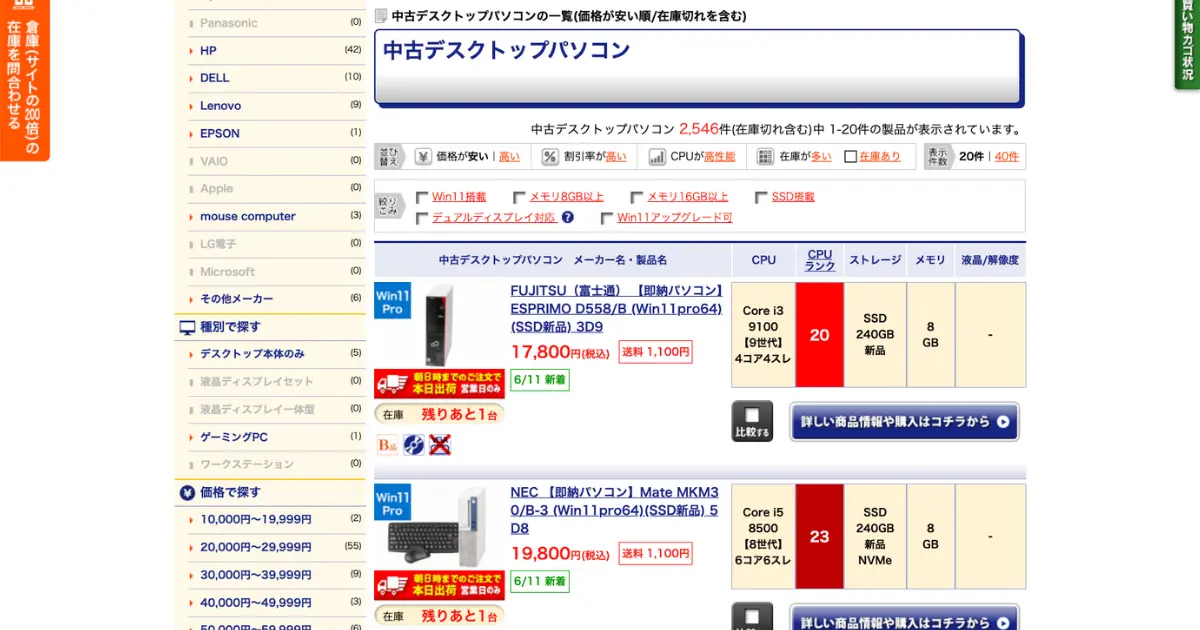Click the 2,546 product count text
Screen dimensions: 1200x630
pos(699,128)
